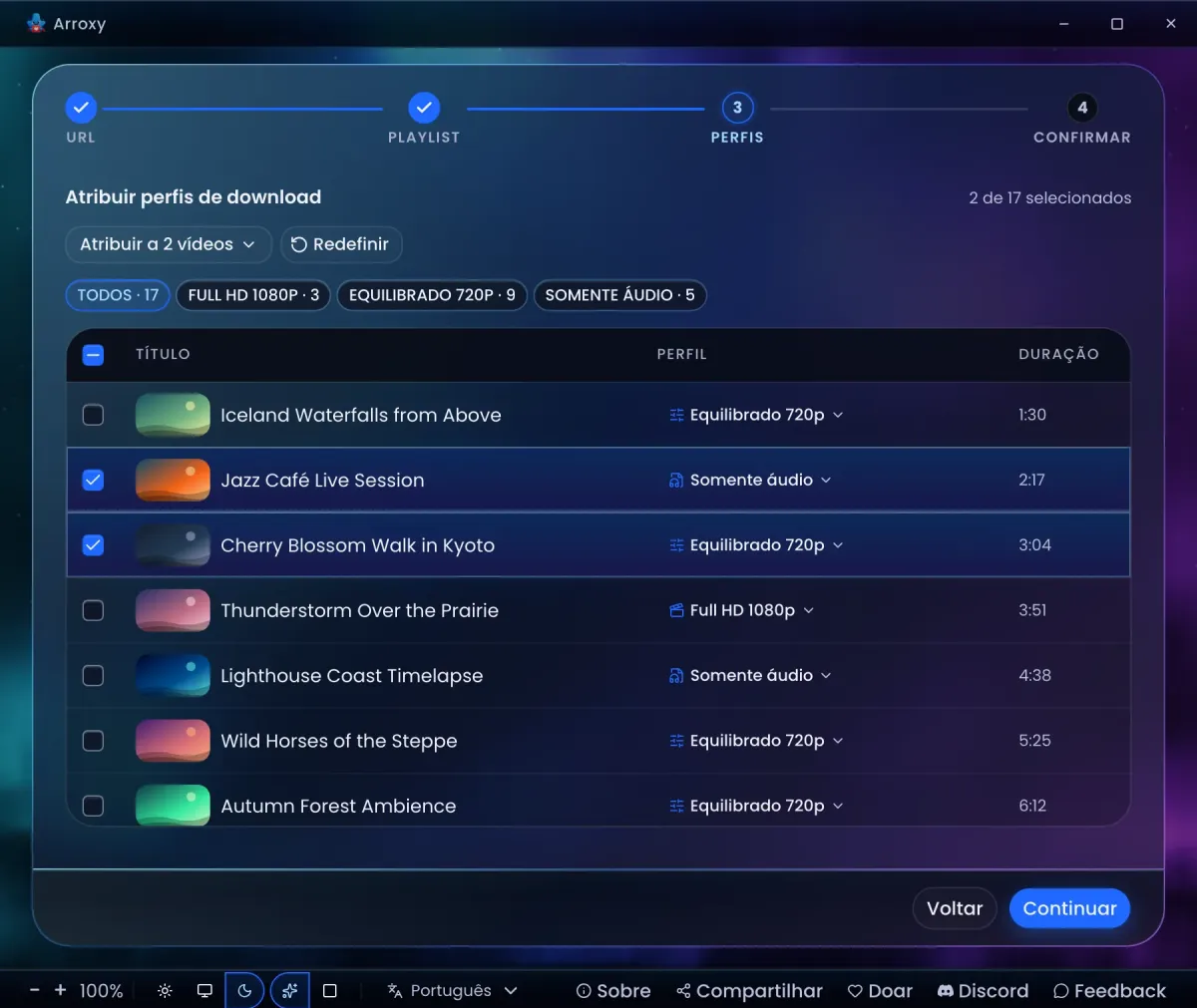
Task: Click the Voltar button
Action: pyautogui.click(x=955, y=908)
